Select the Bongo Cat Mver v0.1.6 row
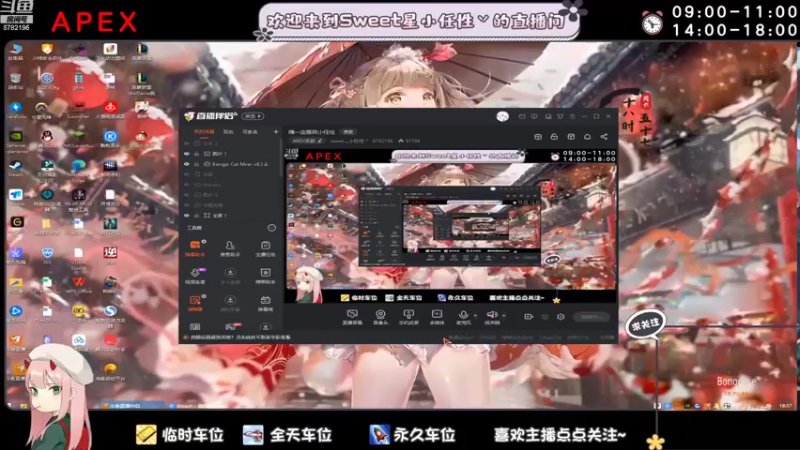This screenshot has height=450, width=800. coord(232,164)
